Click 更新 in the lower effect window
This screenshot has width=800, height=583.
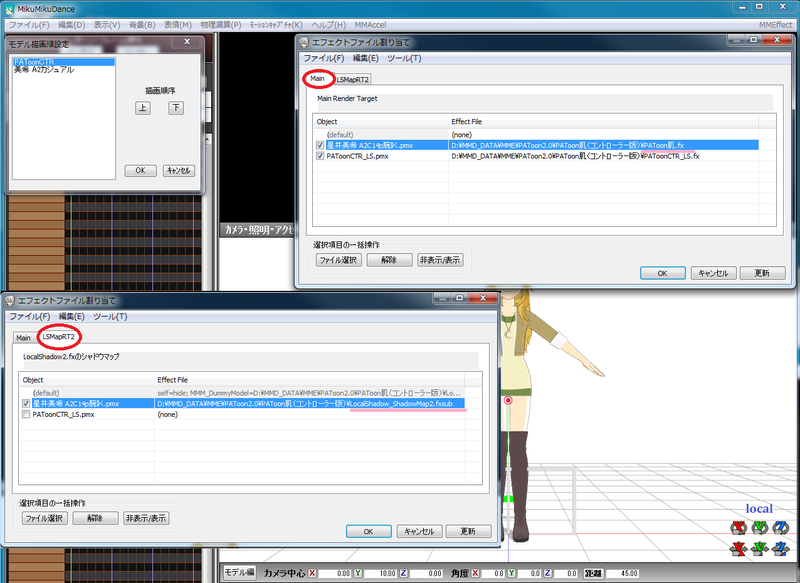468,531
